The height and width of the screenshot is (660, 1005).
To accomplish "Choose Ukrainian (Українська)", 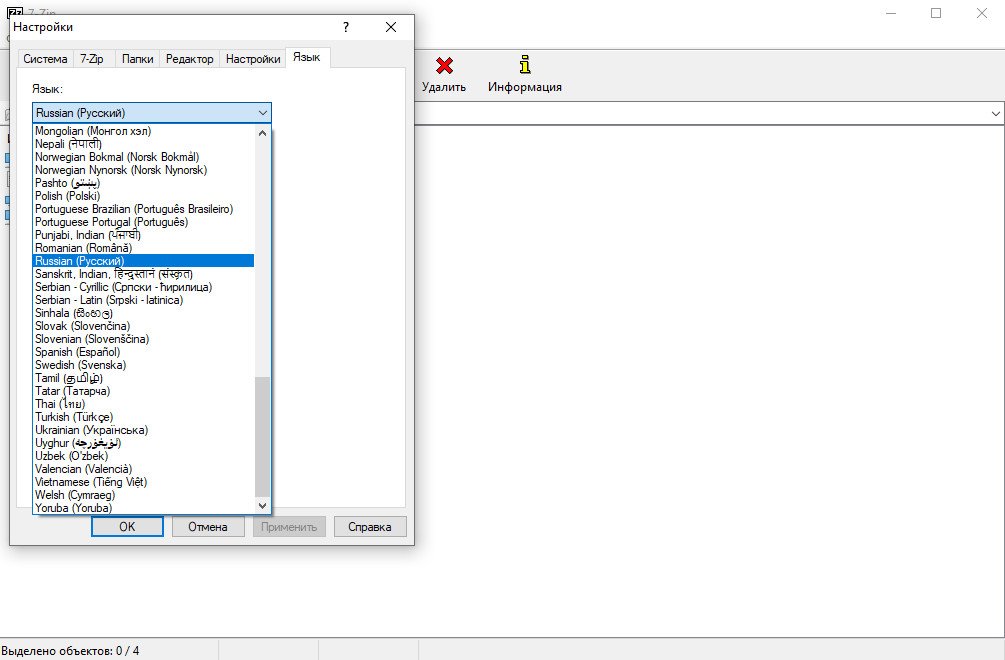I will pos(144,430).
